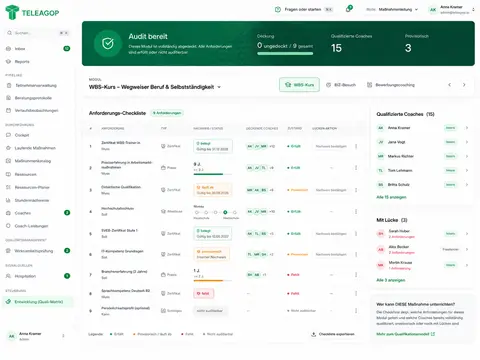This screenshot has width=480, height=360.
Task: Select the third Niveau radio dot in row 4
Action: click(216, 212)
